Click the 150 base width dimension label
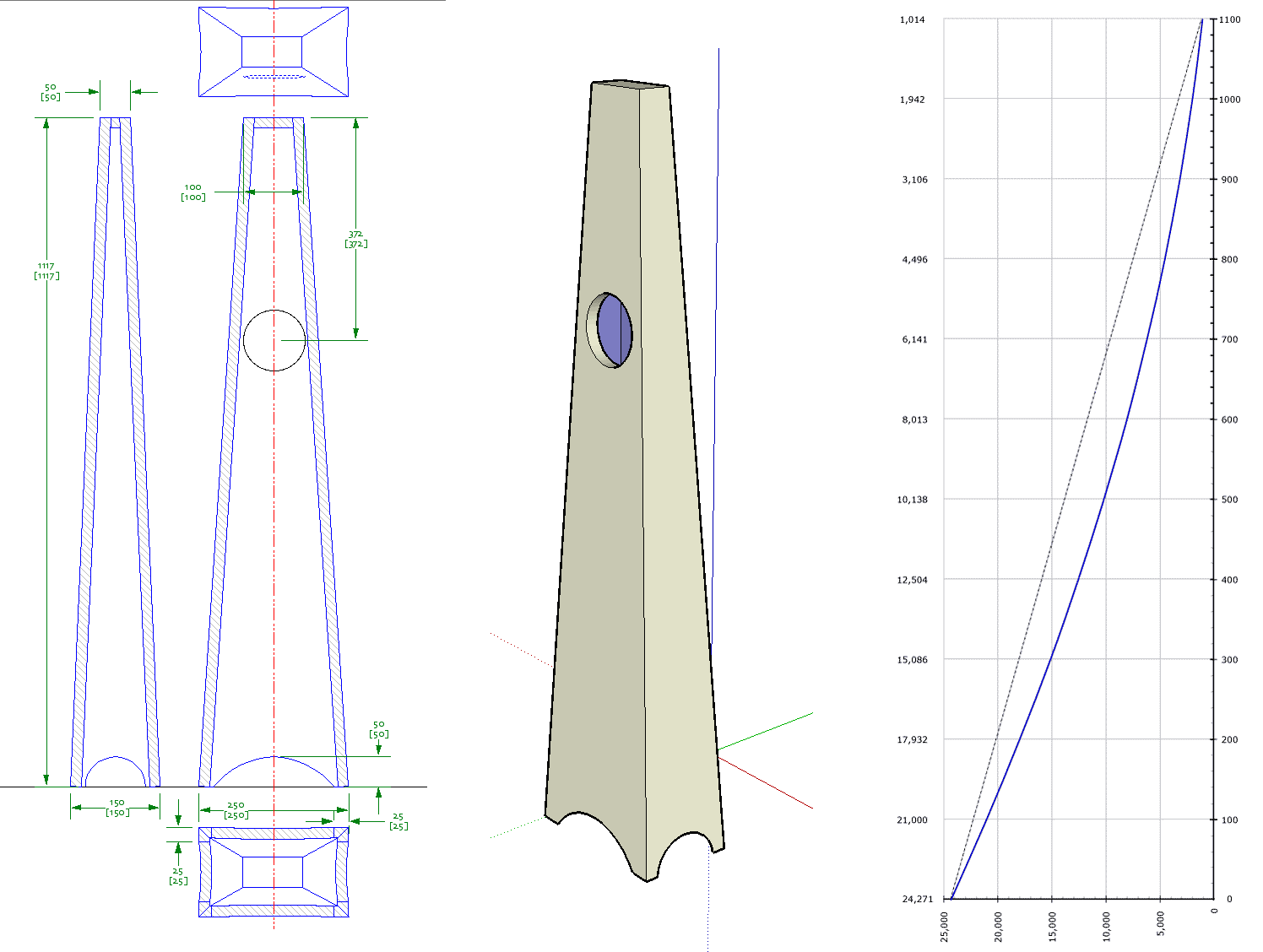1263x952 pixels. (x=117, y=808)
